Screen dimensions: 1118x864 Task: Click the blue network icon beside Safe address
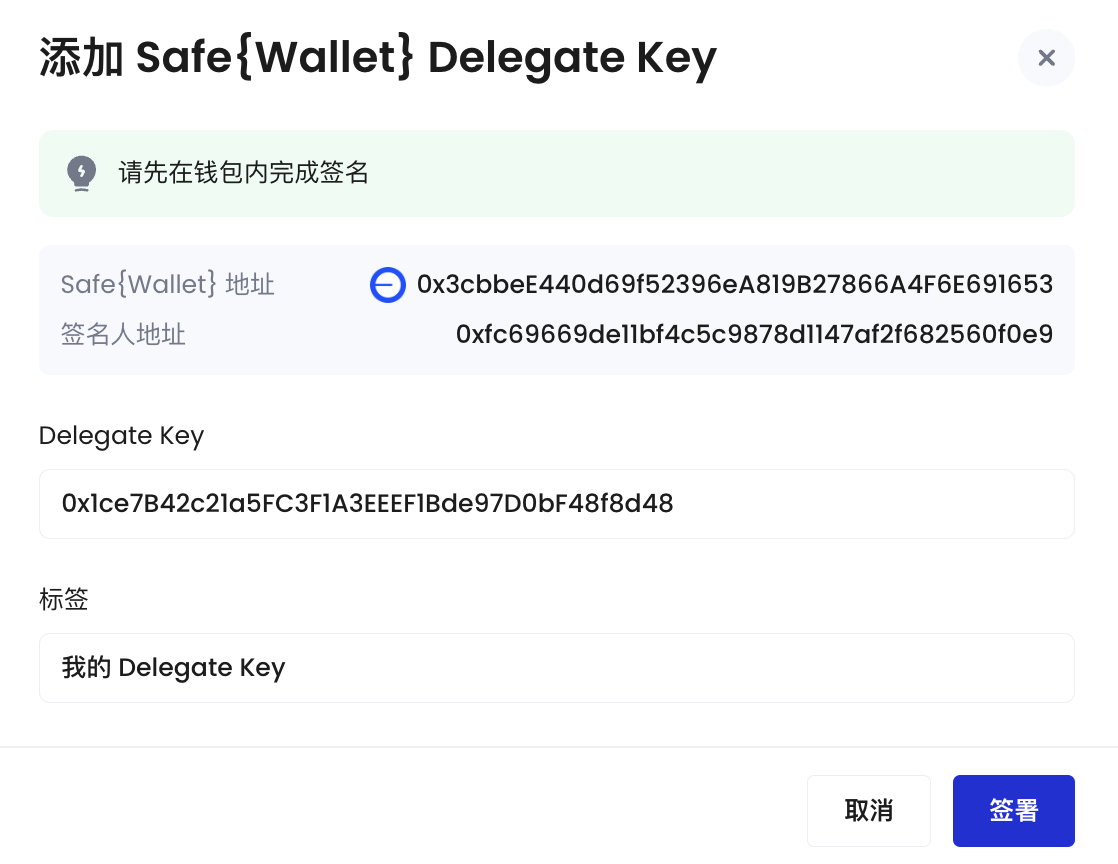point(388,285)
